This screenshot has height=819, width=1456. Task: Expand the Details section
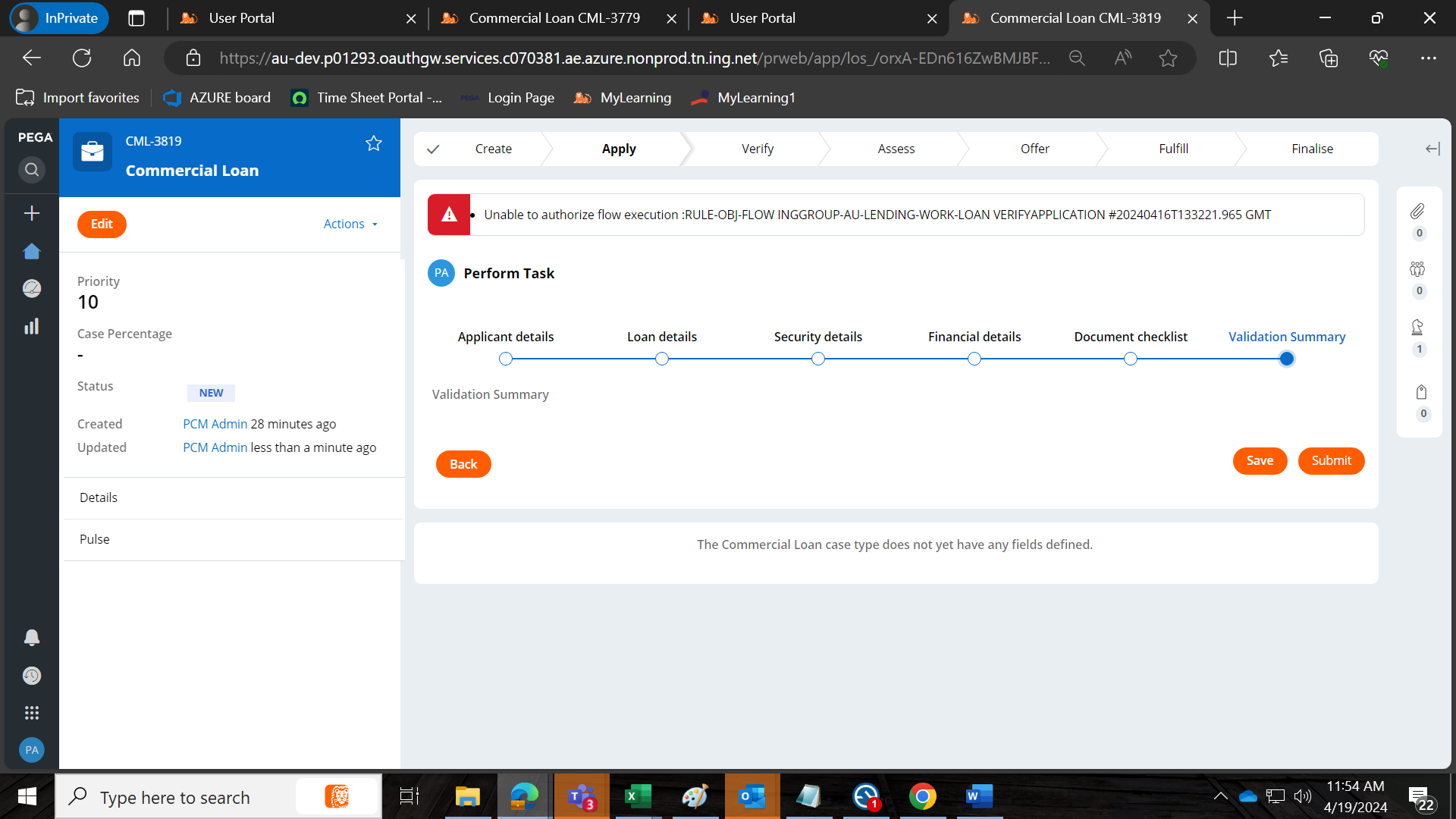click(98, 497)
